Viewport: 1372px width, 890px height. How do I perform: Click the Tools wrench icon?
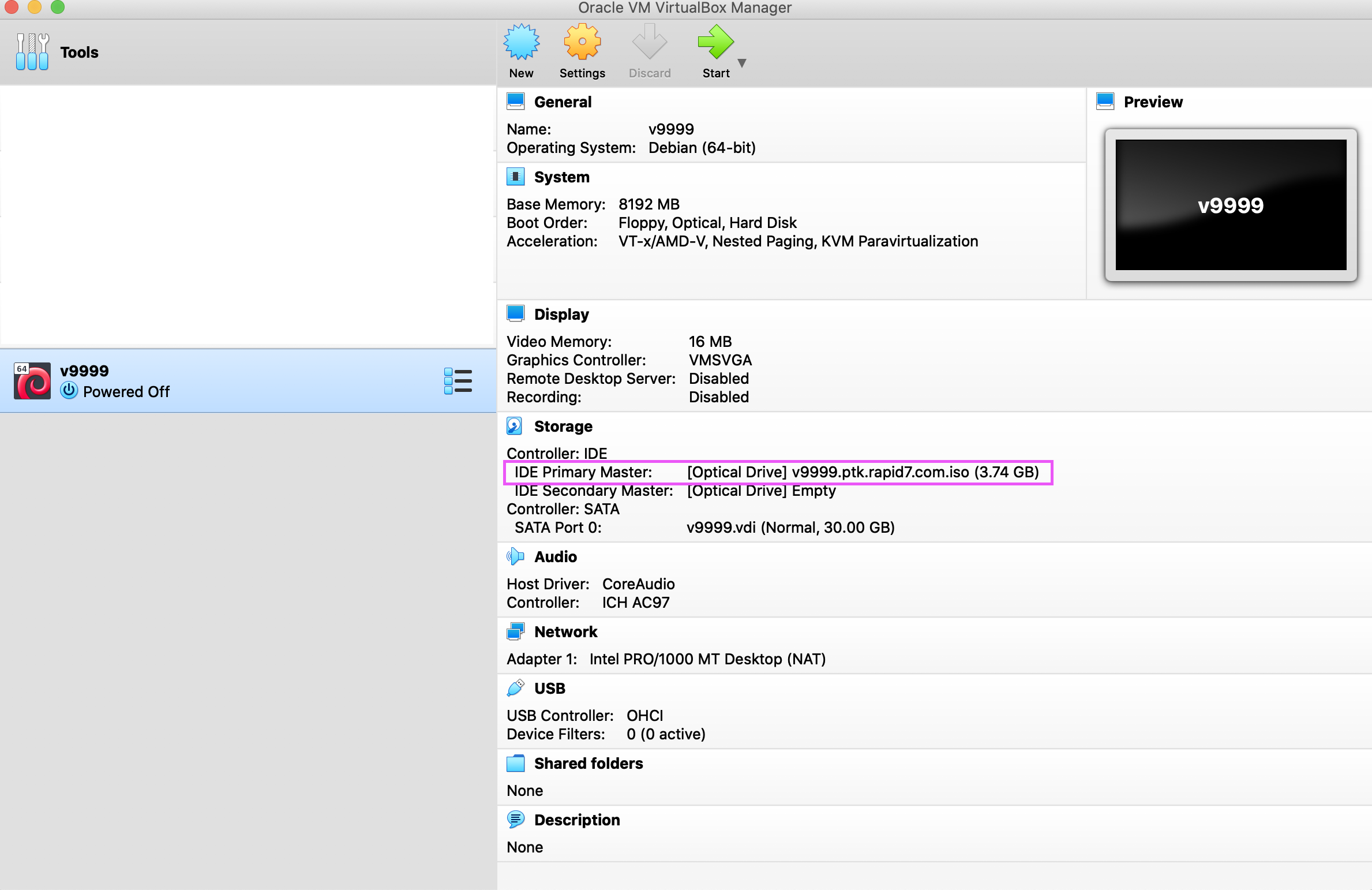(x=32, y=52)
